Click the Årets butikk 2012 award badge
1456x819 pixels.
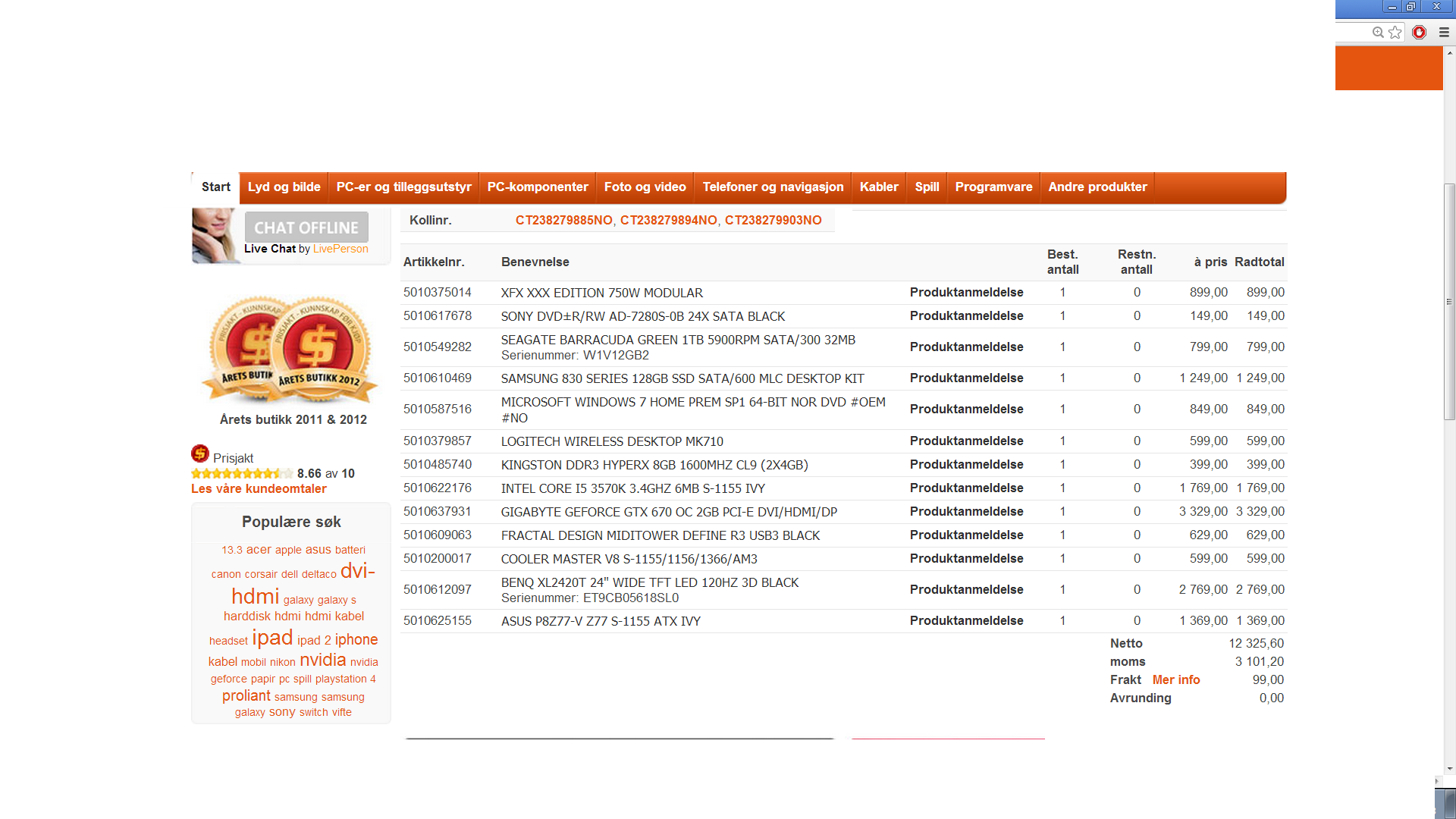click(320, 350)
